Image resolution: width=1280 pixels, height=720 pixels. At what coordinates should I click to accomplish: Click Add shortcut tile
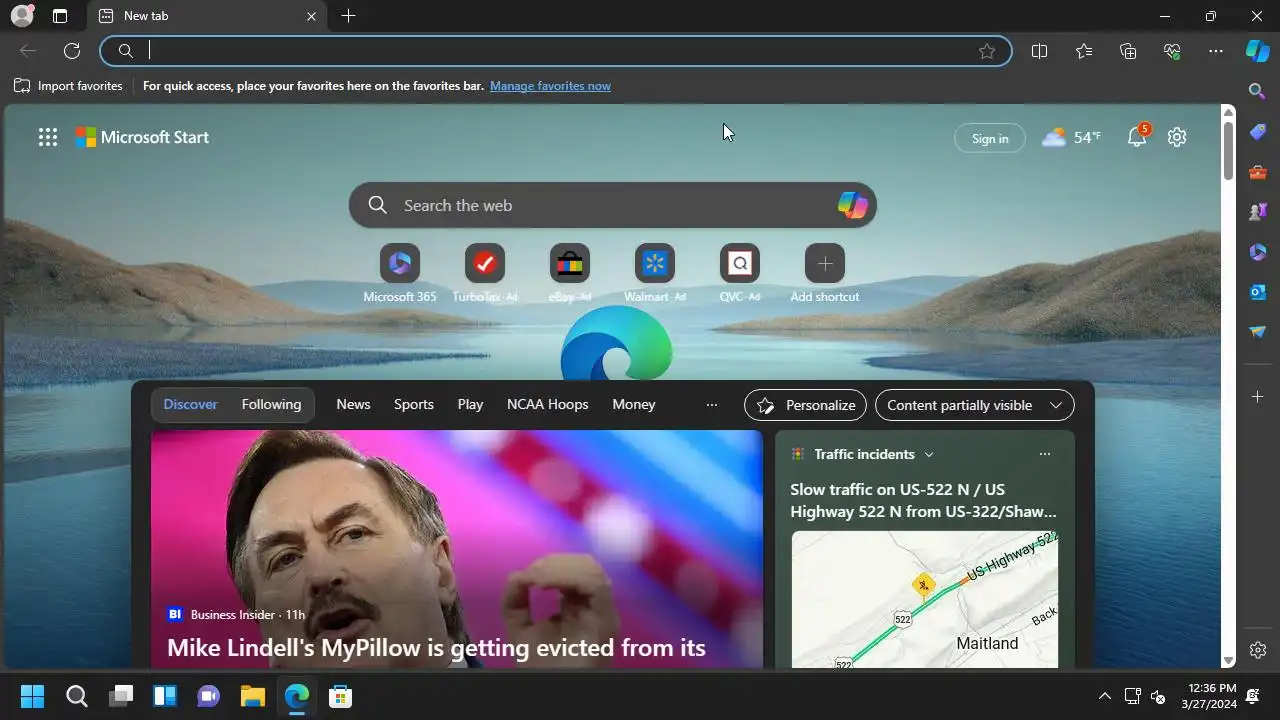(x=825, y=274)
